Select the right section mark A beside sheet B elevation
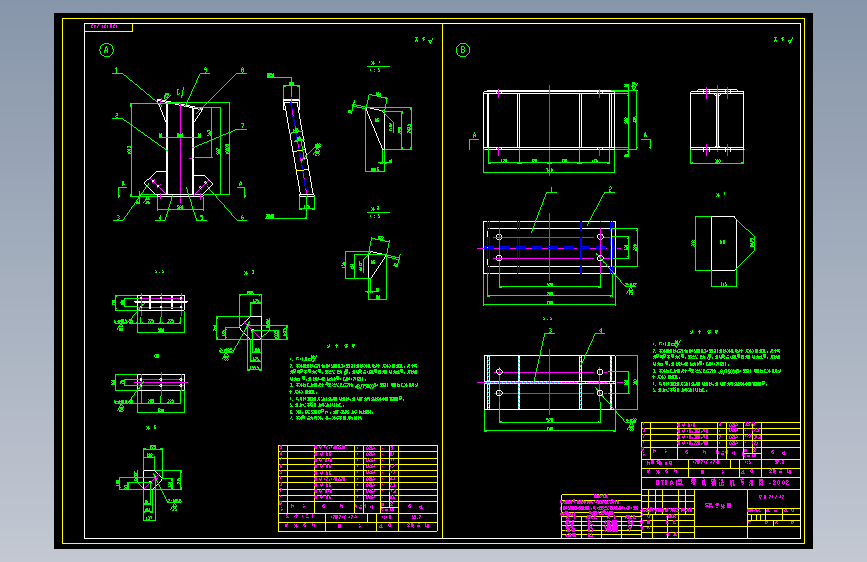 click(x=645, y=141)
